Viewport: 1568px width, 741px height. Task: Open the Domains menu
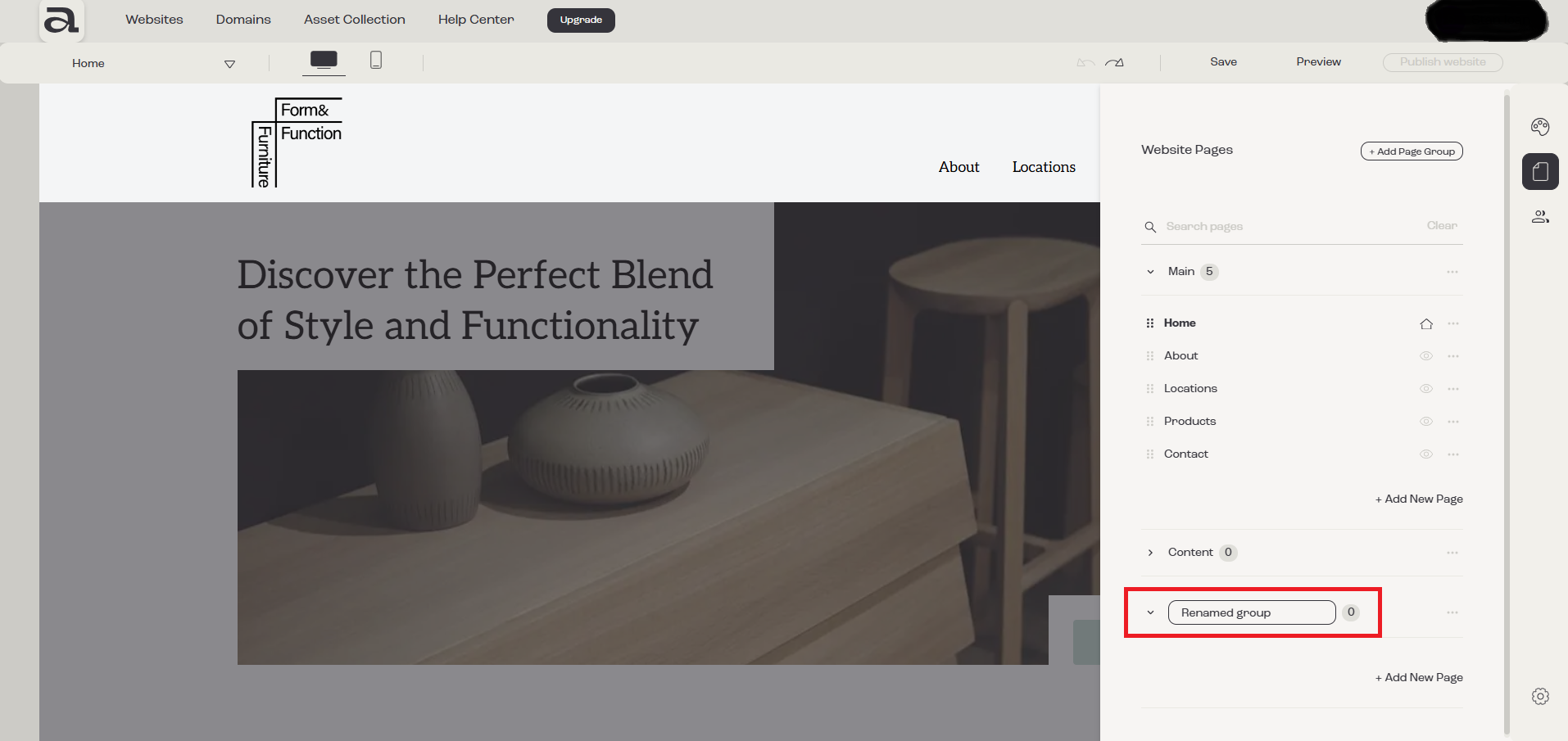(x=243, y=20)
